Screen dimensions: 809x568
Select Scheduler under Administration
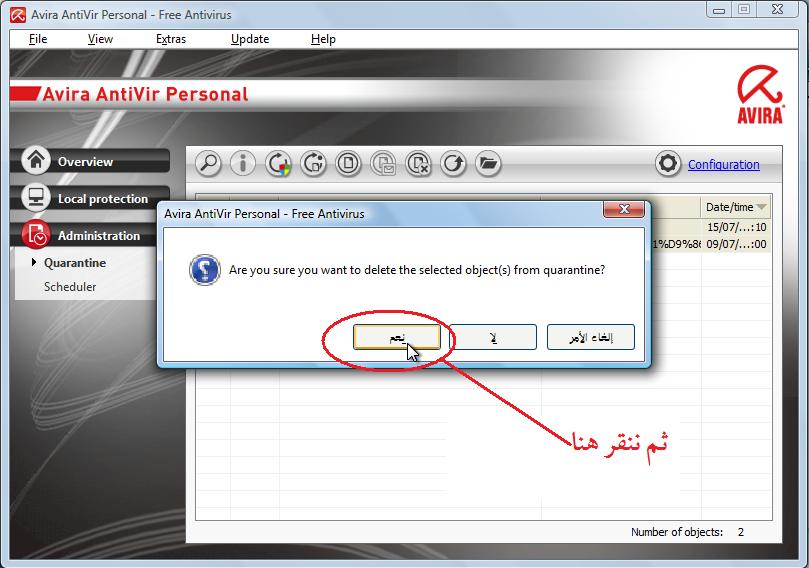(x=70, y=287)
